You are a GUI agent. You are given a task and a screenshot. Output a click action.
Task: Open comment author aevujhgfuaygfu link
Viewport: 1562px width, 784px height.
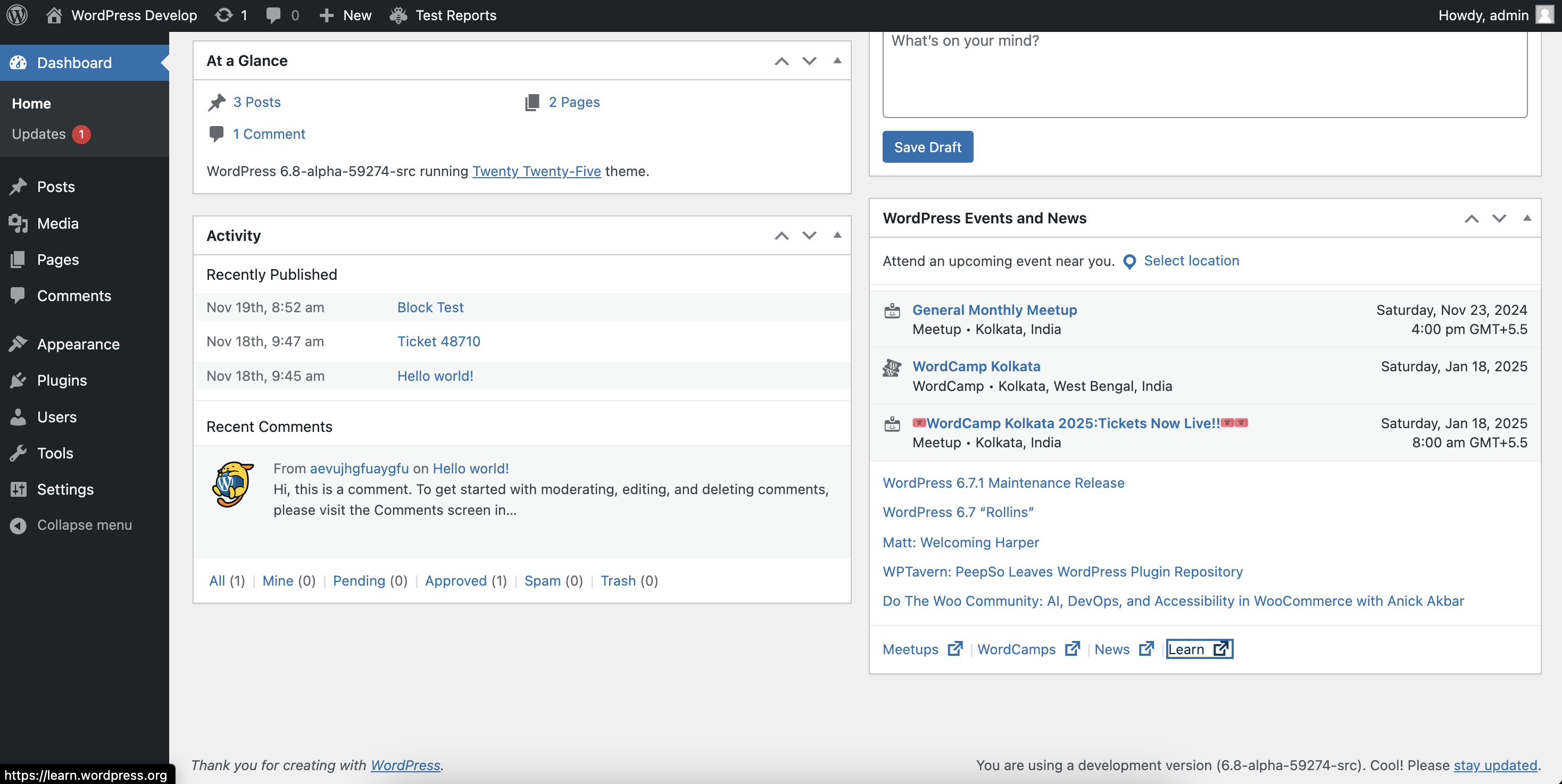point(359,468)
